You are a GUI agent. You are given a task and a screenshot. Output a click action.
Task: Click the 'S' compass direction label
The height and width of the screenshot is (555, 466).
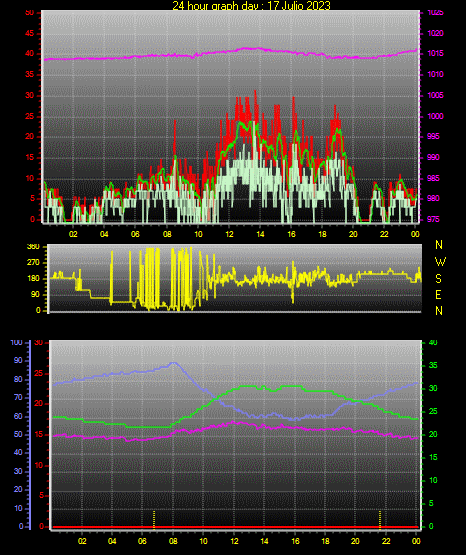438,279
